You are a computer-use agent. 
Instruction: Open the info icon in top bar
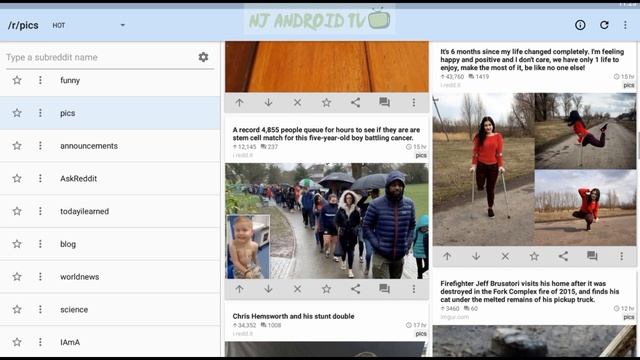[580, 25]
